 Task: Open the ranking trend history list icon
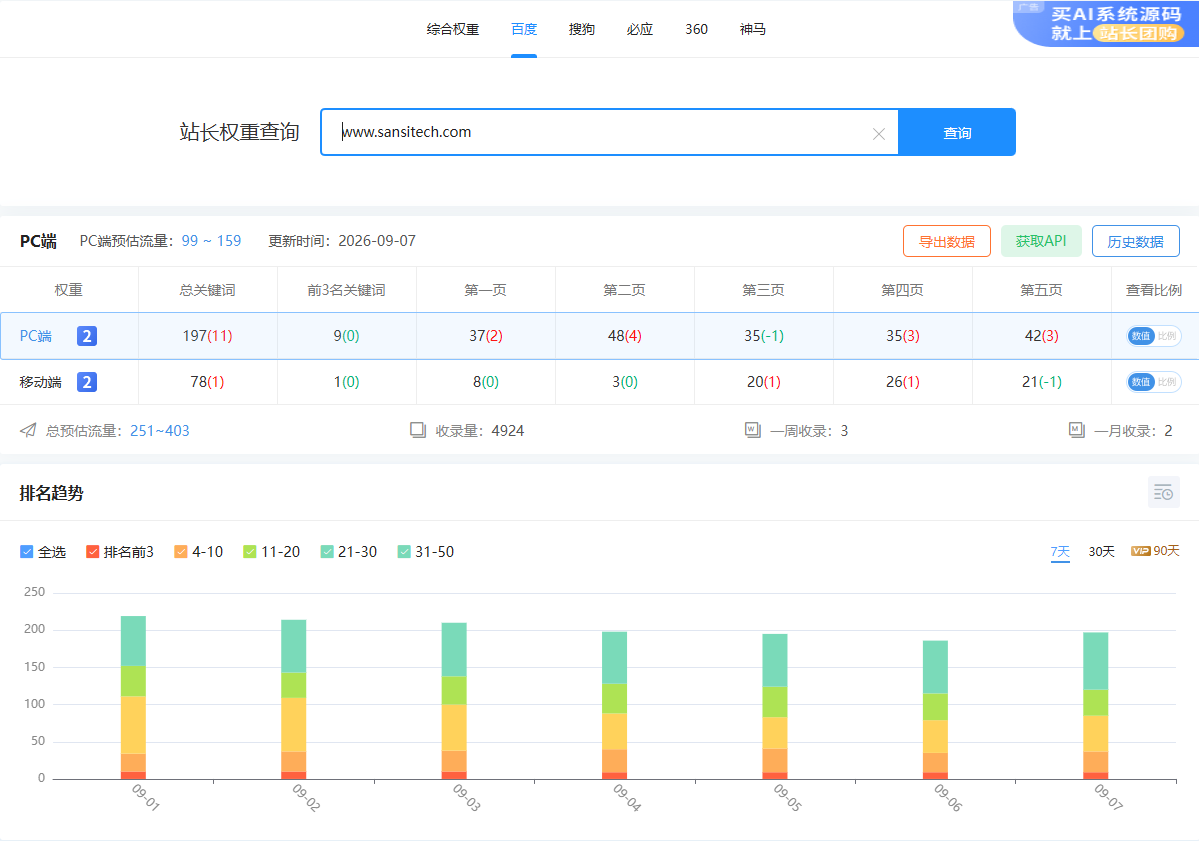[x=1164, y=492]
